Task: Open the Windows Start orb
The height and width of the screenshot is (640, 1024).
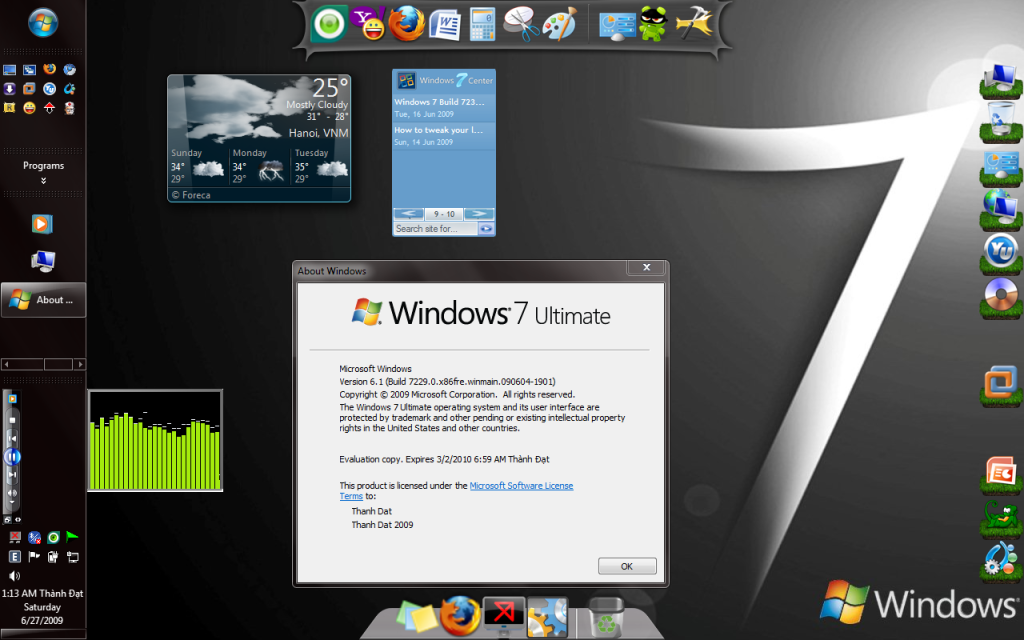Action: 42,22
